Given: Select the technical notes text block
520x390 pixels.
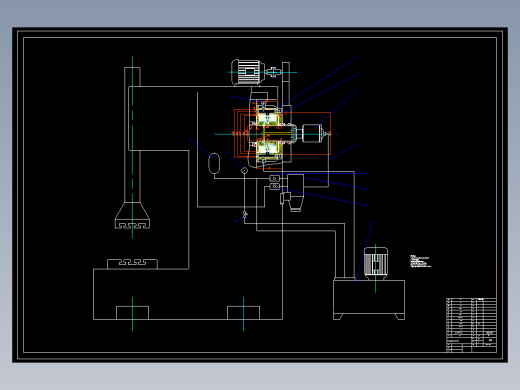Looking at the screenshot, I should [x=420, y=261].
